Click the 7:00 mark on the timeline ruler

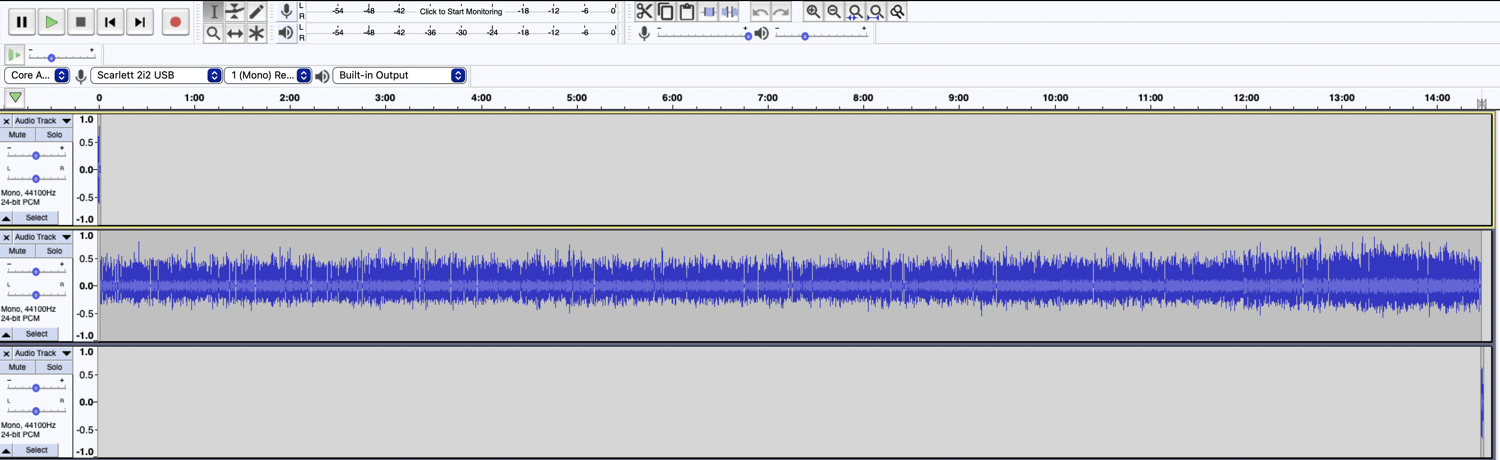point(767,98)
